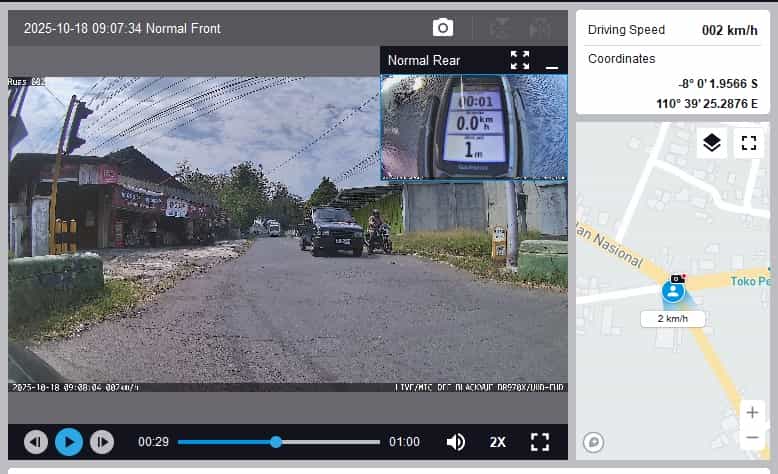
Task: Change the 2X playback speed
Action: pos(498,441)
